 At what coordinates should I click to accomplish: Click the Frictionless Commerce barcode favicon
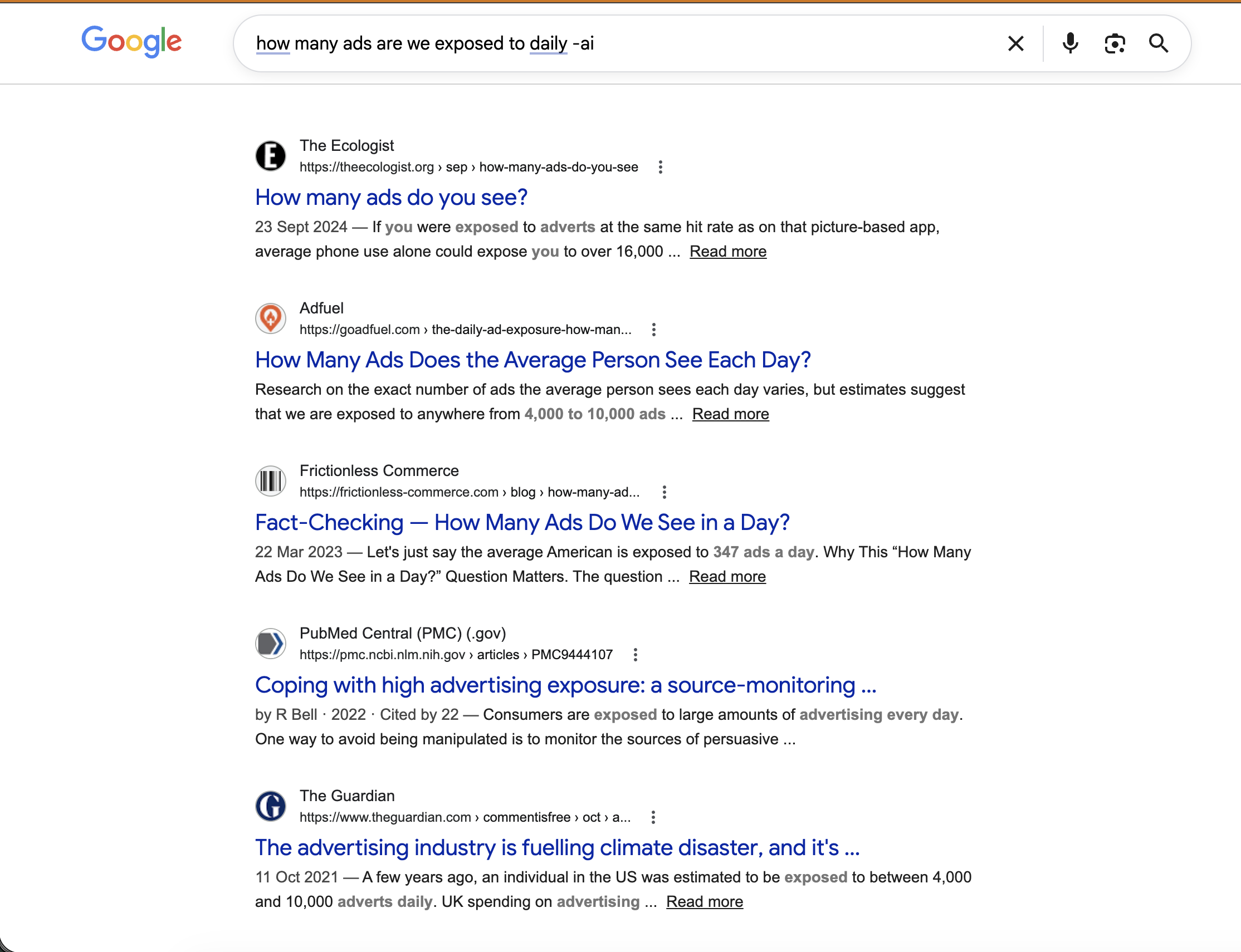[x=270, y=481]
